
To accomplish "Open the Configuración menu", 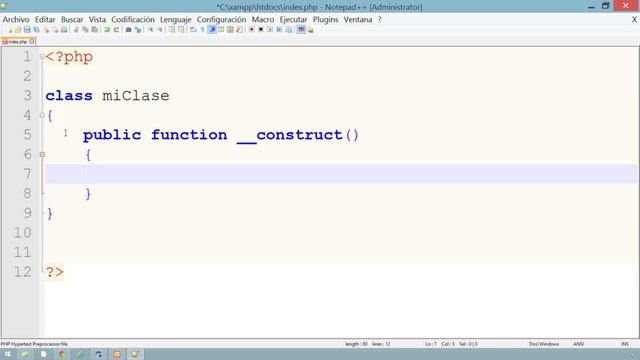I will pyautogui.click(x=221, y=20).
